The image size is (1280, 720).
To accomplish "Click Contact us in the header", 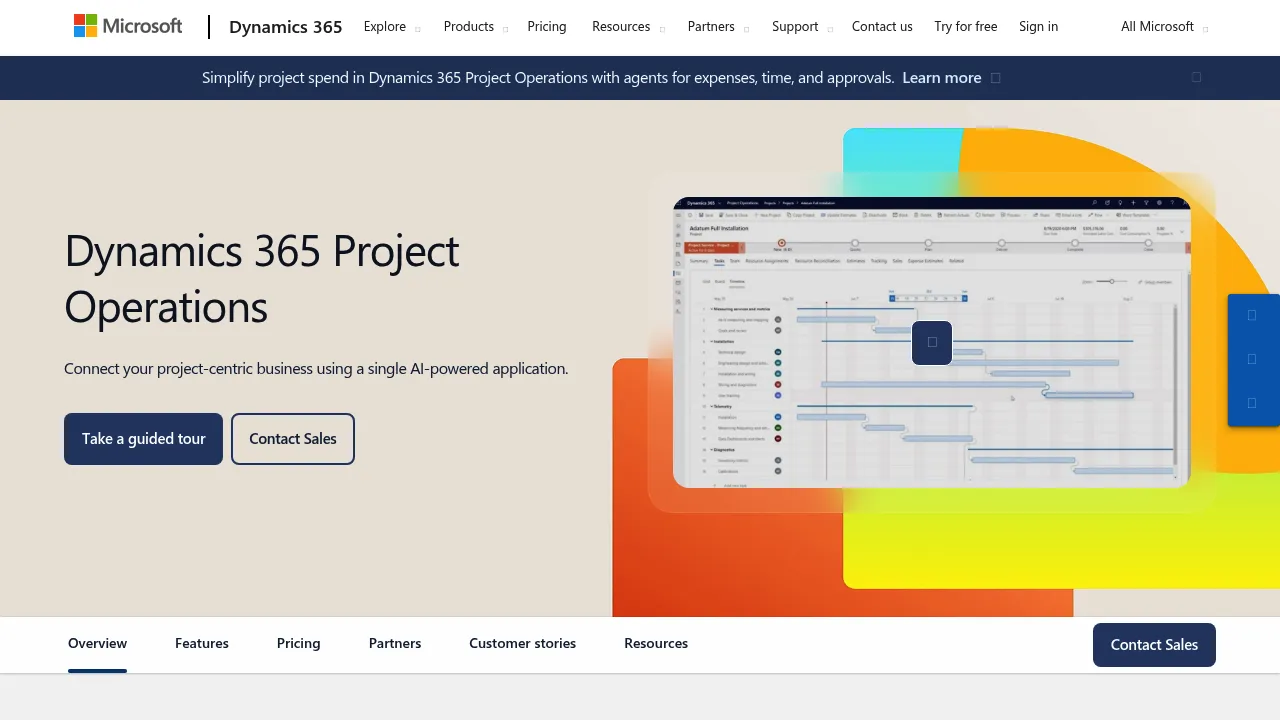I will coord(882,27).
